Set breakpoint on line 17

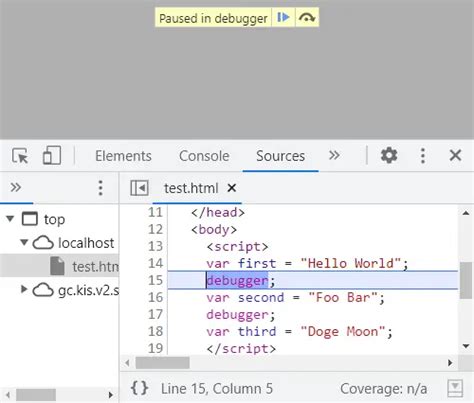tap(155, 314)
